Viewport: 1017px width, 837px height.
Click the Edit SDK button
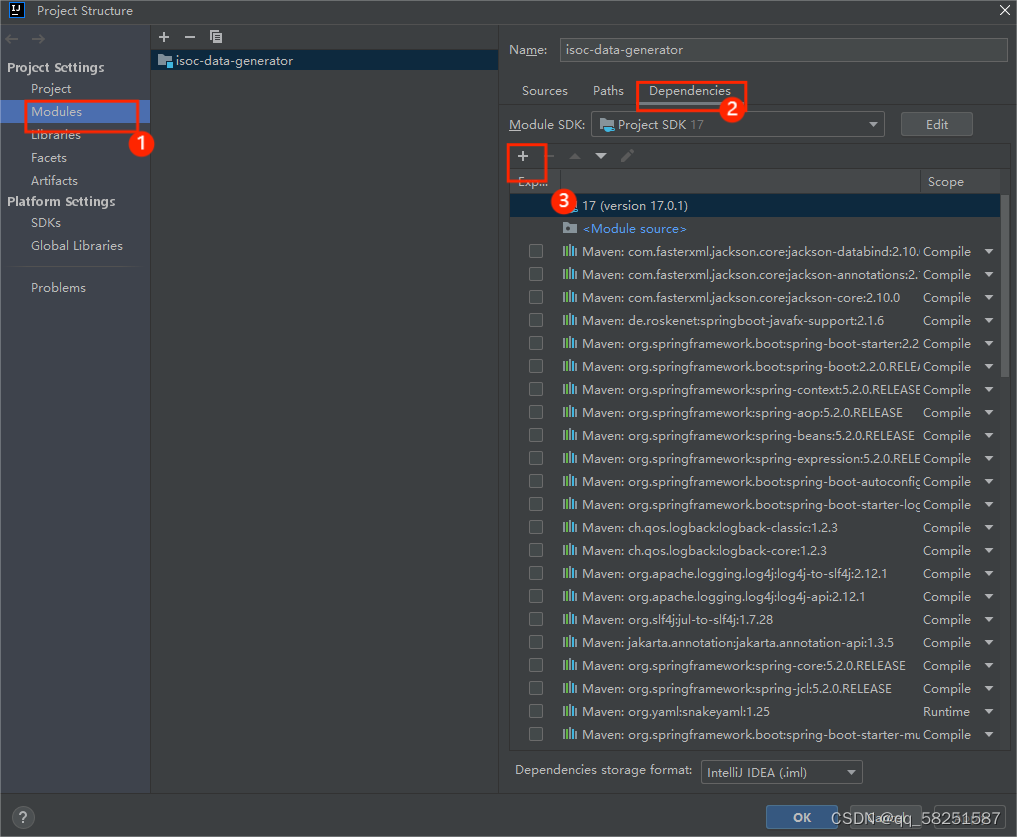point(937,125)
